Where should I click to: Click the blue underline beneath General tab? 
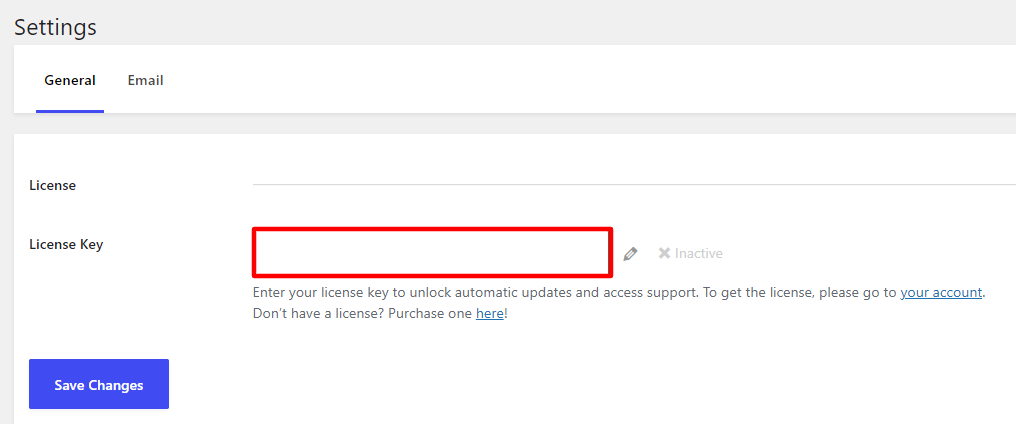[x=70, y=111]
